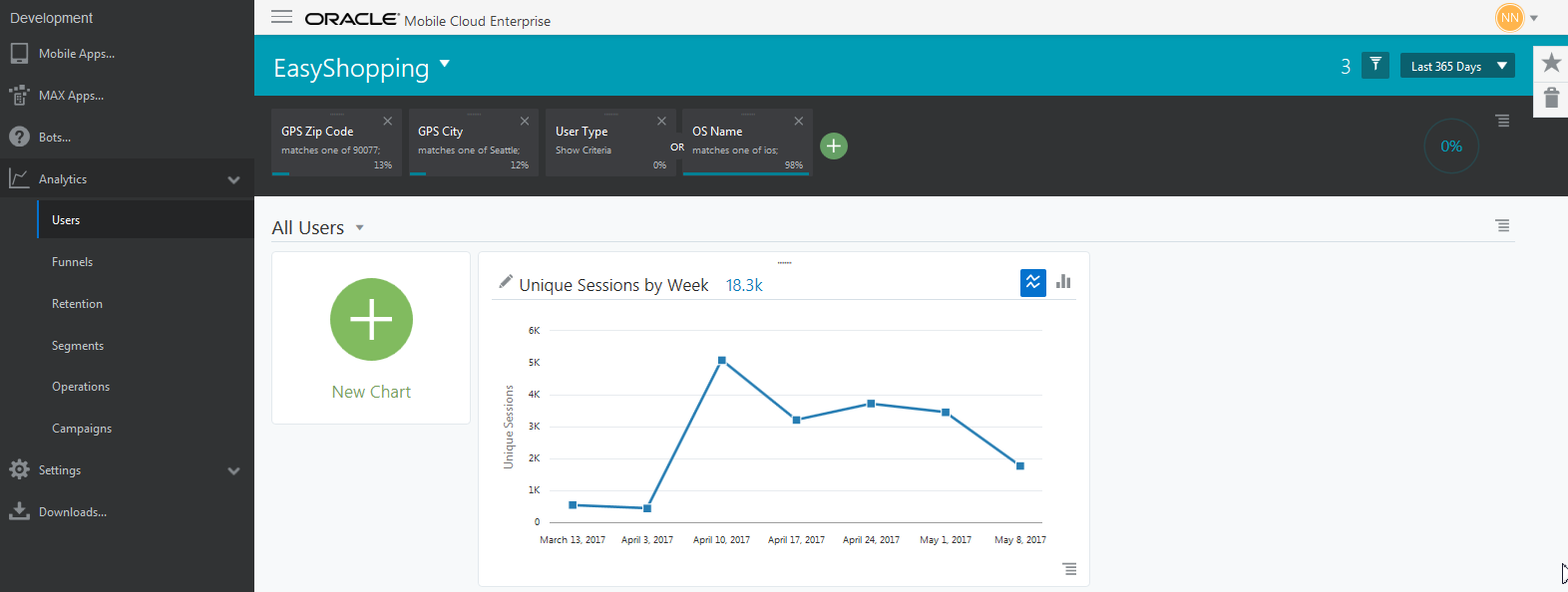Open the hamburger navigation menu

pos(282,17)
